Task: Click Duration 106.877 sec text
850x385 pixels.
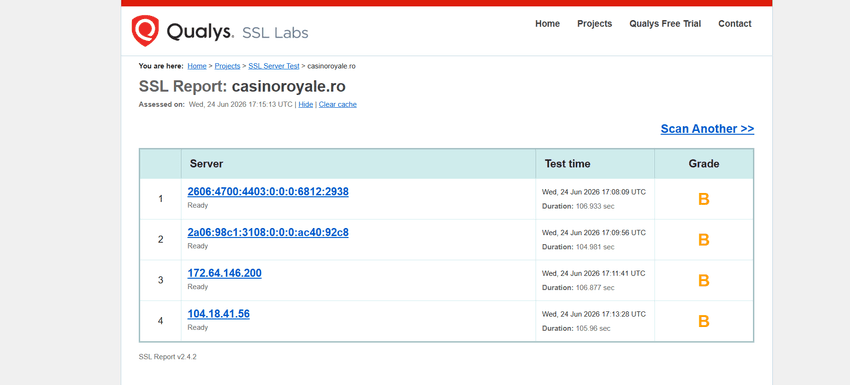Action: pyautogui.click(x=578, y=287)
